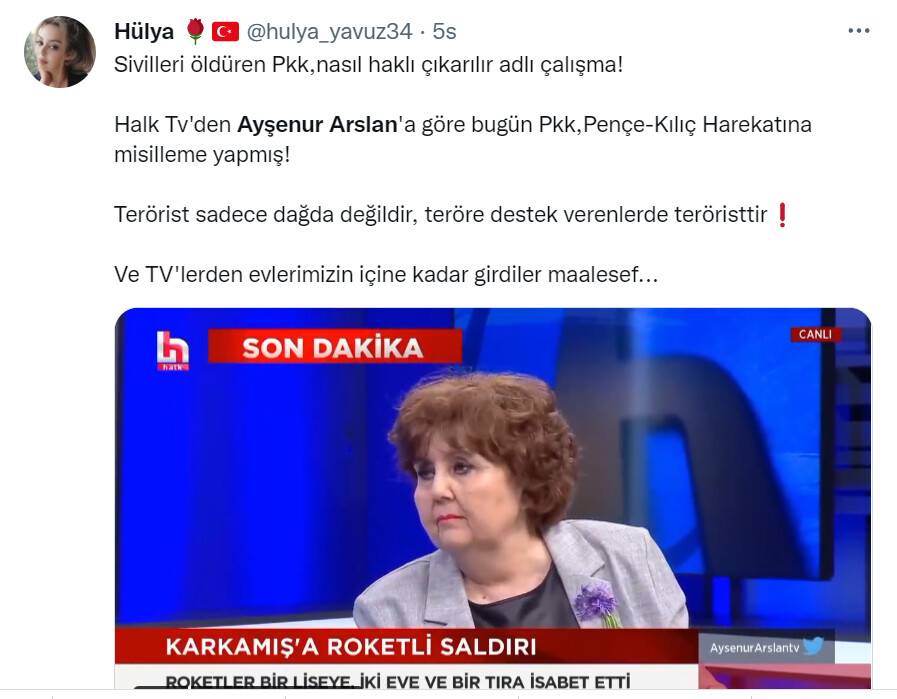897x699 pixels.
Task: Open the three-dot more options menu
Action: (x=859, y=31)
